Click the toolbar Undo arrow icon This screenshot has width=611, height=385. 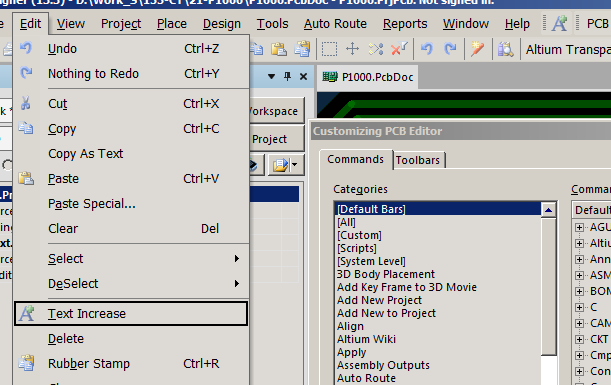(x=427, y=49)
